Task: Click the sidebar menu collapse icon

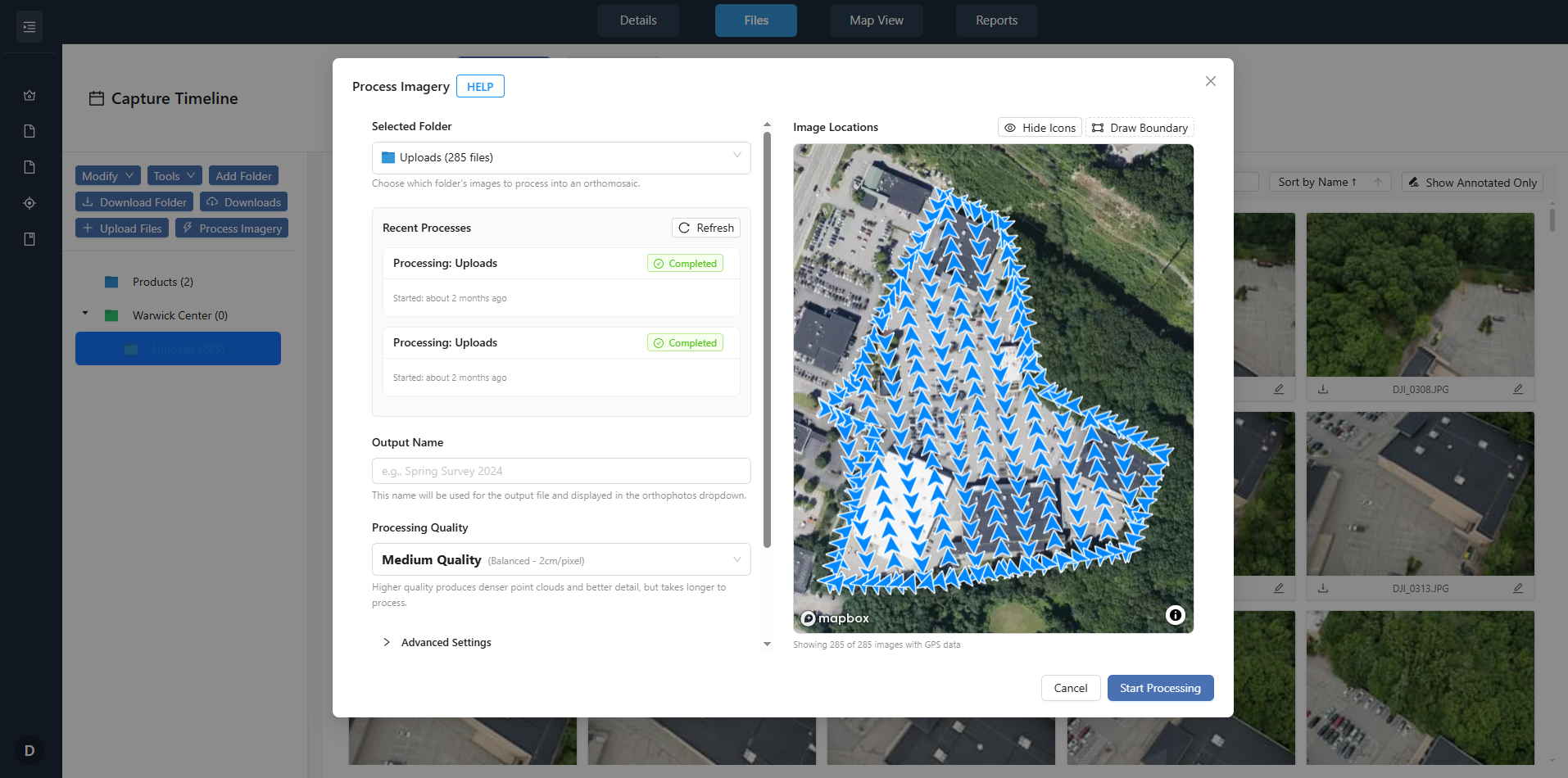Action: coord(29,27)
